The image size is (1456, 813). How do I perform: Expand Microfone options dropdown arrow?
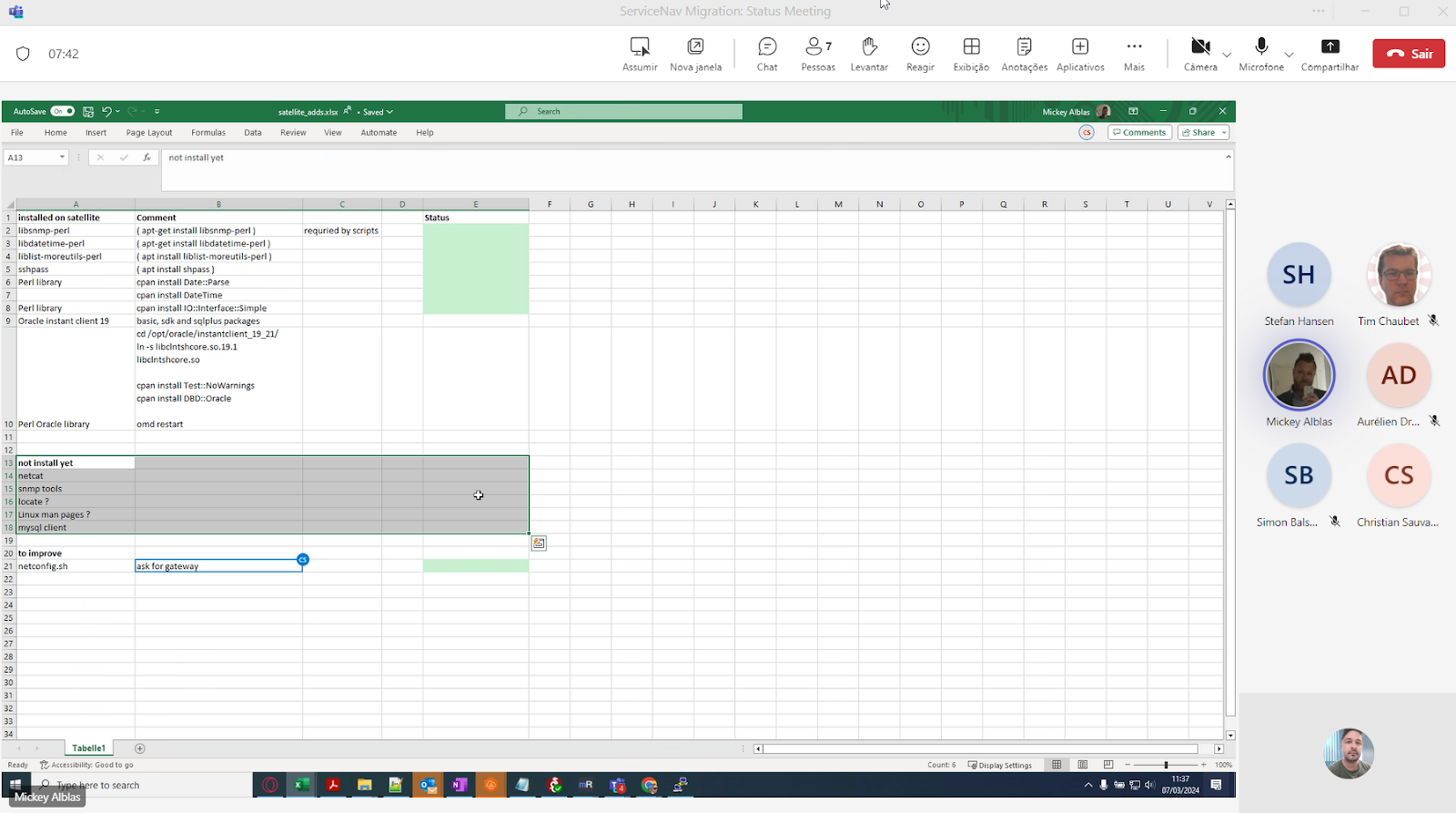[1289, 55]
